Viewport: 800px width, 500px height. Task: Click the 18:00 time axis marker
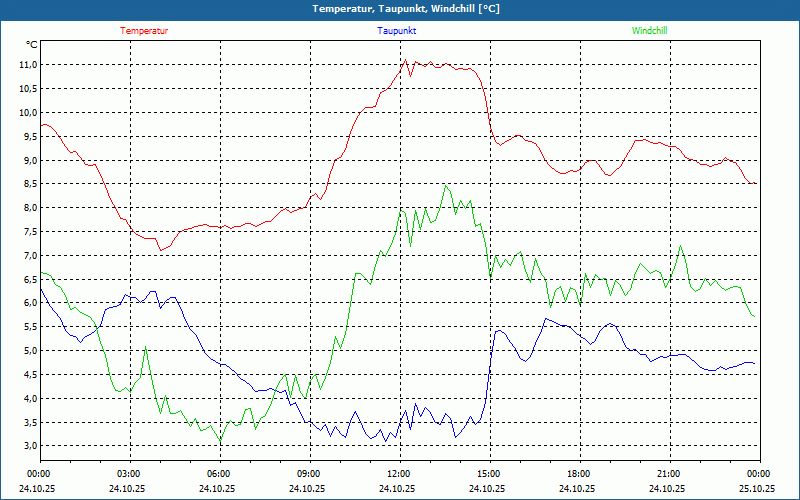(x=578, y=474)
